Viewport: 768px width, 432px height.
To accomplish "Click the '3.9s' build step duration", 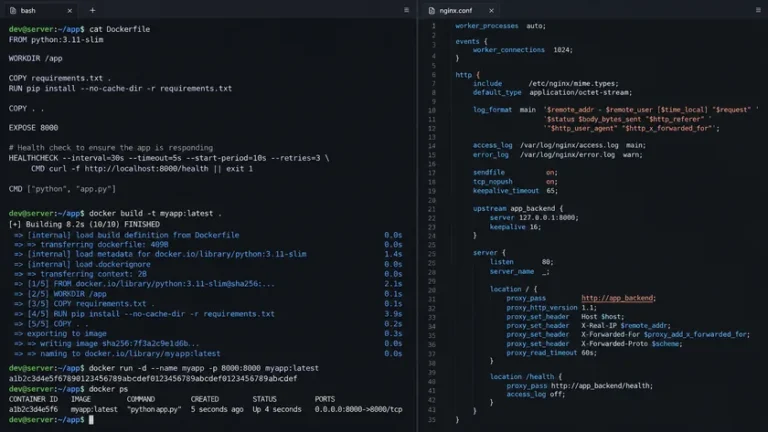I will pos(393,314).
